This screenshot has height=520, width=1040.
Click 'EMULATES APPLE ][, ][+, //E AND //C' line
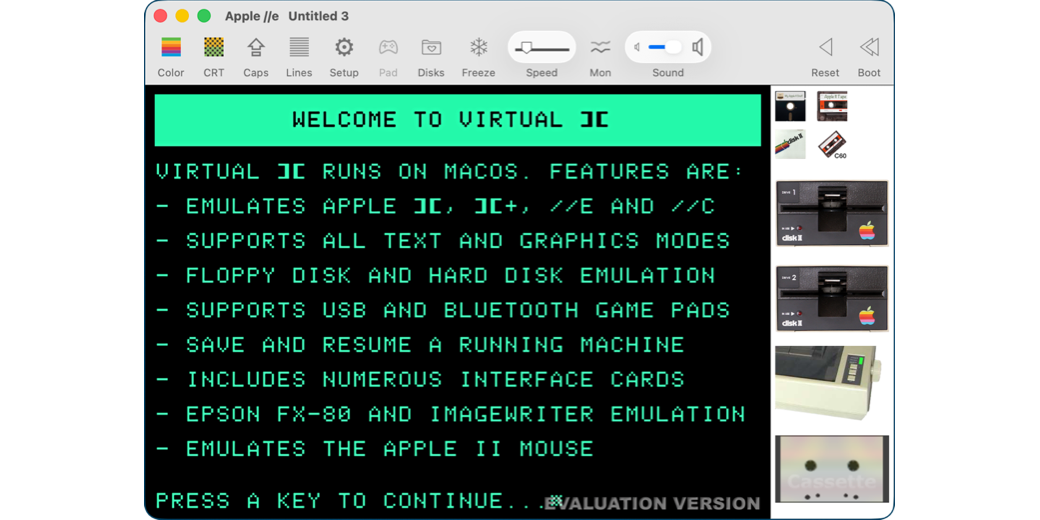(435, 206)
